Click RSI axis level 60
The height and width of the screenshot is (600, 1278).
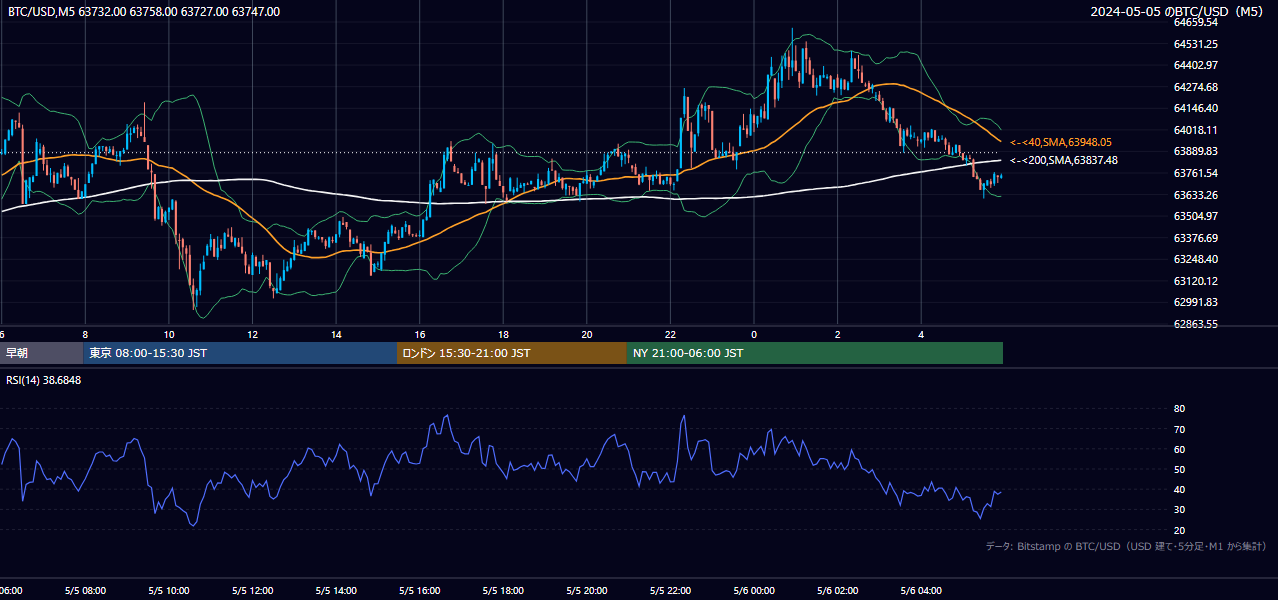(x=1179, y=449)
